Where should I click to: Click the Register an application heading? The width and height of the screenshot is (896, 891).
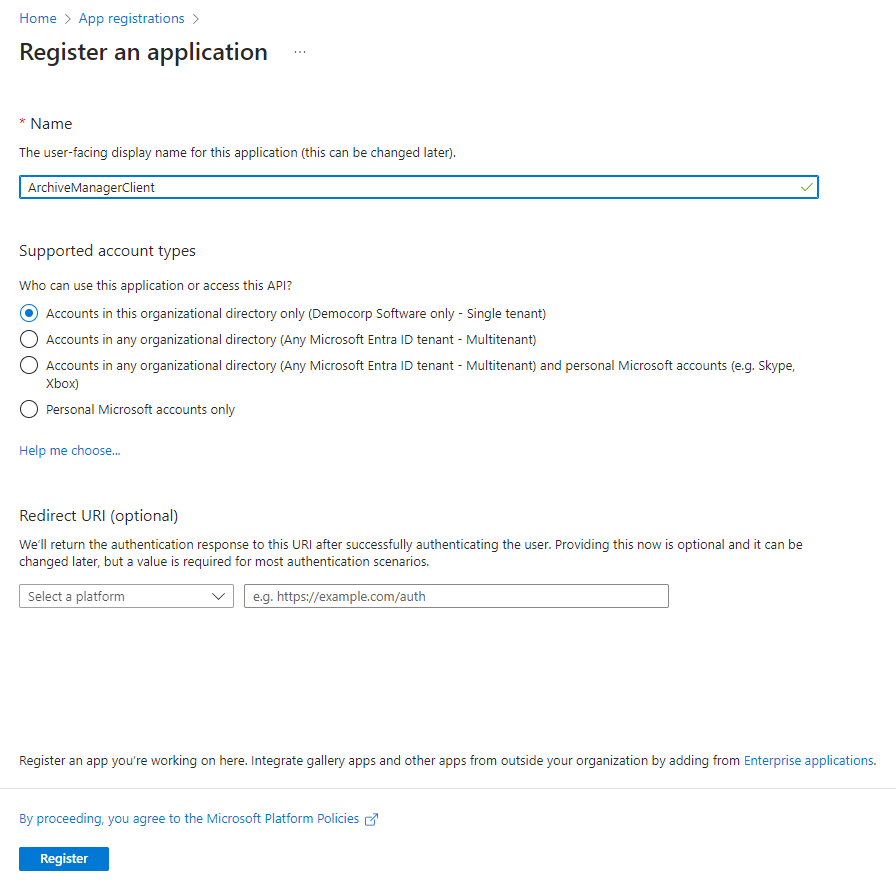143,52
